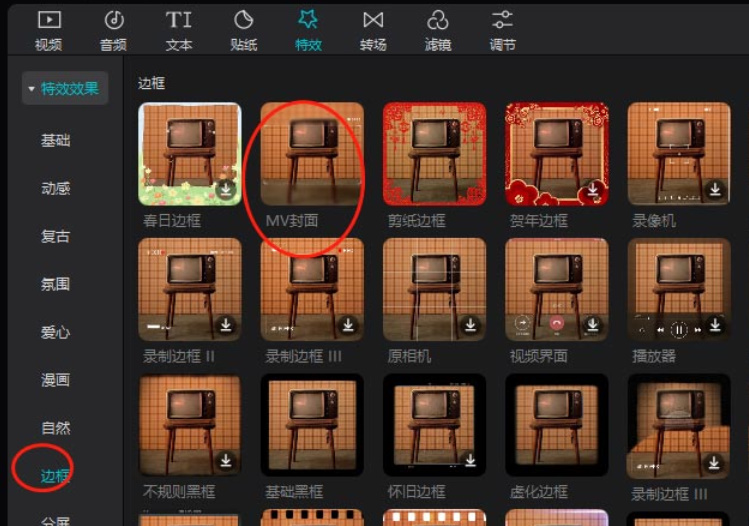
Task: Download the 贺年边框 effect
Action: 593,190
